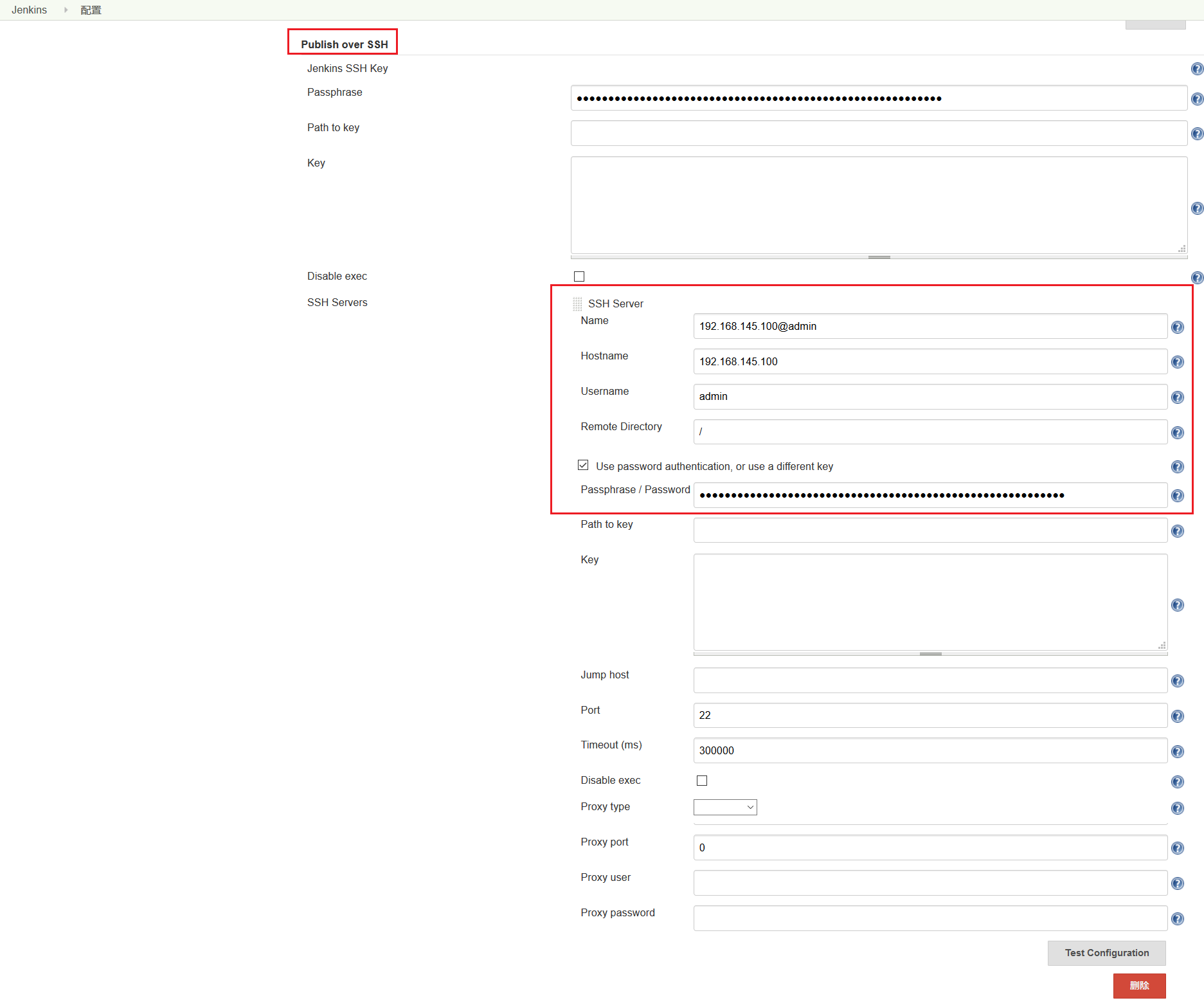Image resolution: width=1204 pixels, height=1005 pixels.
Task: Enable Disable exec for the SSH server
Action: (702, 781)
